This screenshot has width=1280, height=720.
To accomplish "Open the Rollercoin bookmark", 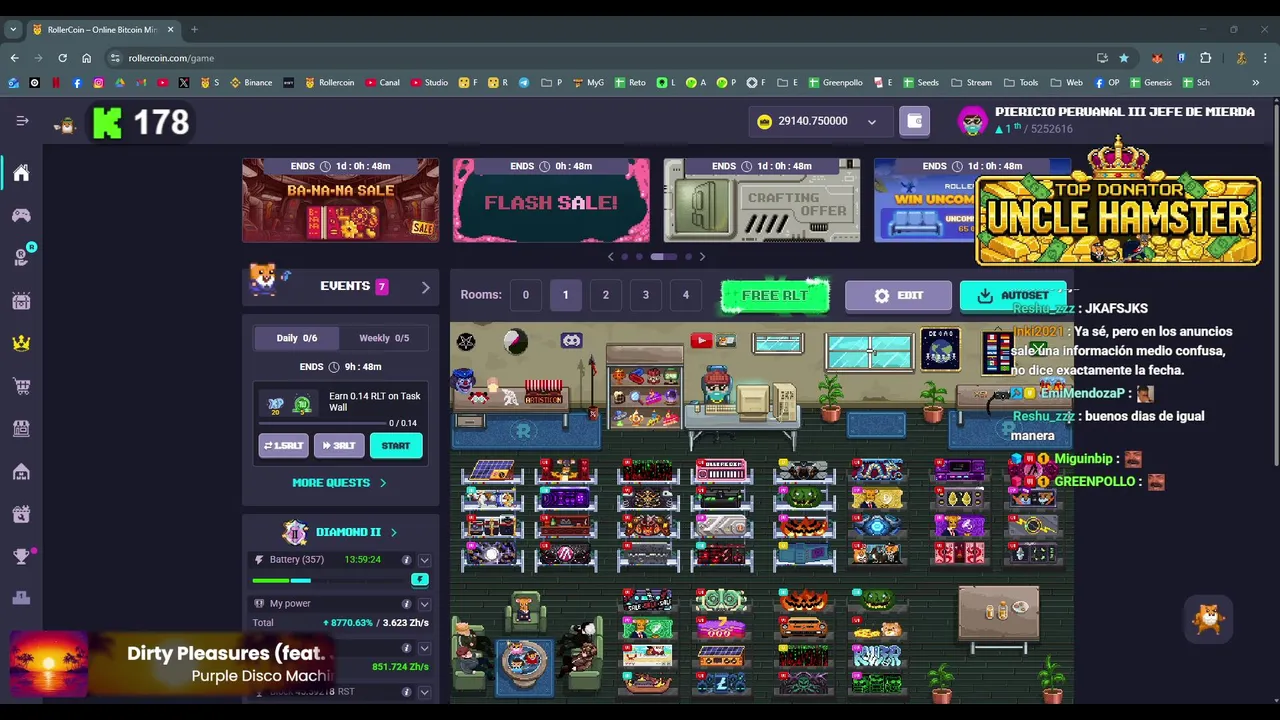I will click(329, 82).
